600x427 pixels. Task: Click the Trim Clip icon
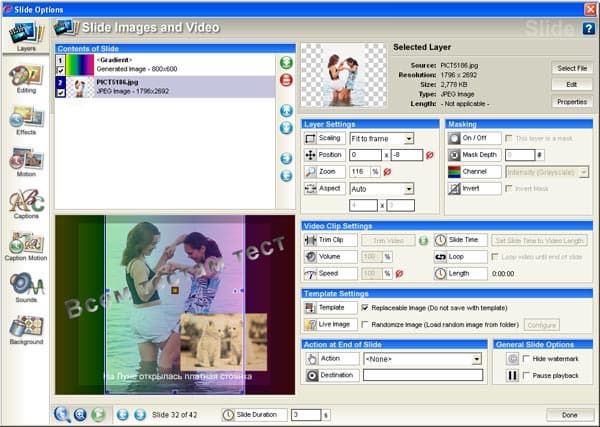pyautogui.click(x=310, y=240)
